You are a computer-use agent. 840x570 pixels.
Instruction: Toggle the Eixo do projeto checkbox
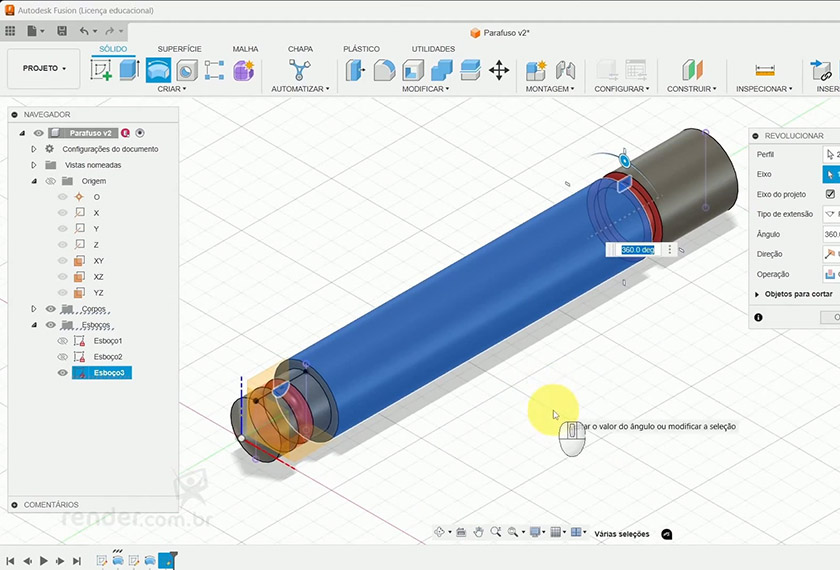coord(829,194)
